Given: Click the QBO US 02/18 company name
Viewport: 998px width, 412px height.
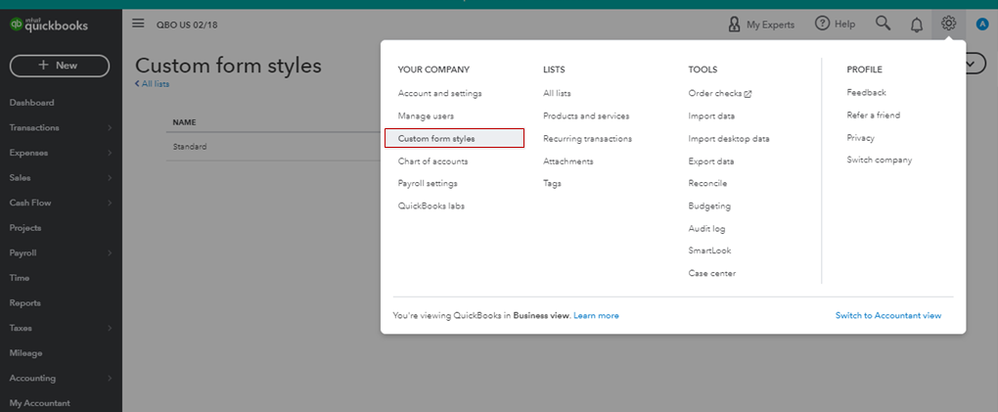Looking at the screenshot, I should click(188, 25).
